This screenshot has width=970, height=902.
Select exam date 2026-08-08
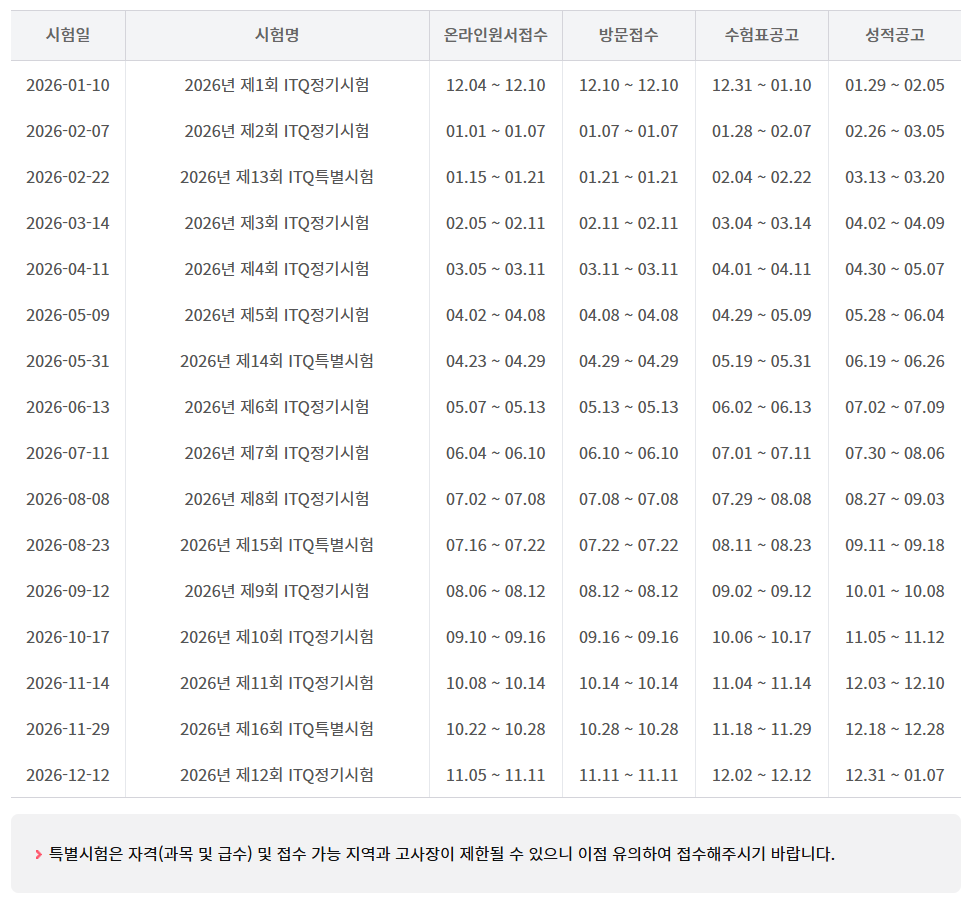pyautogui.click(x=68, y=499)
